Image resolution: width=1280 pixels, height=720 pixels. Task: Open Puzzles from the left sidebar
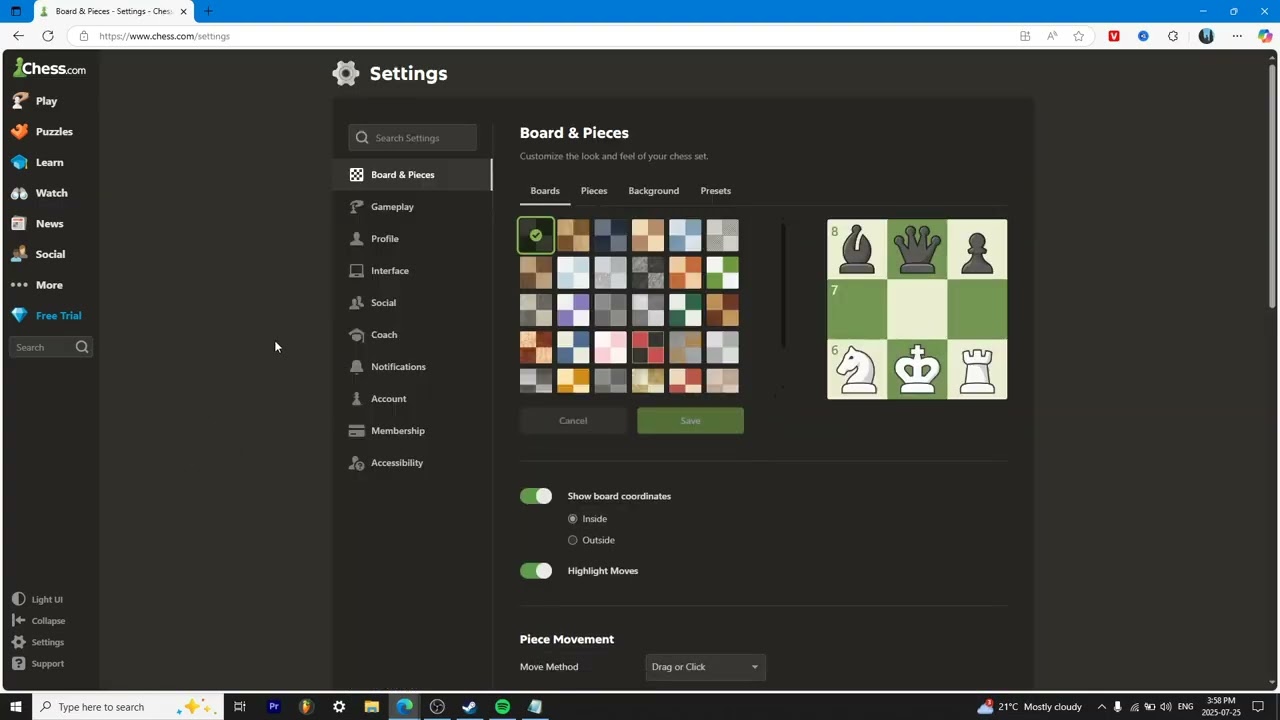pos(42,132)
